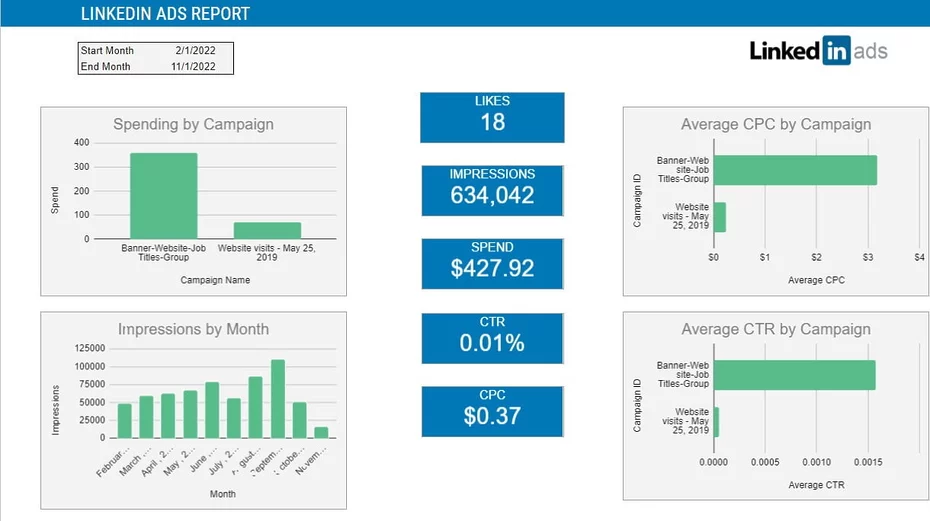
Task: Click the Website visits CTR bar
Action: 716,422
